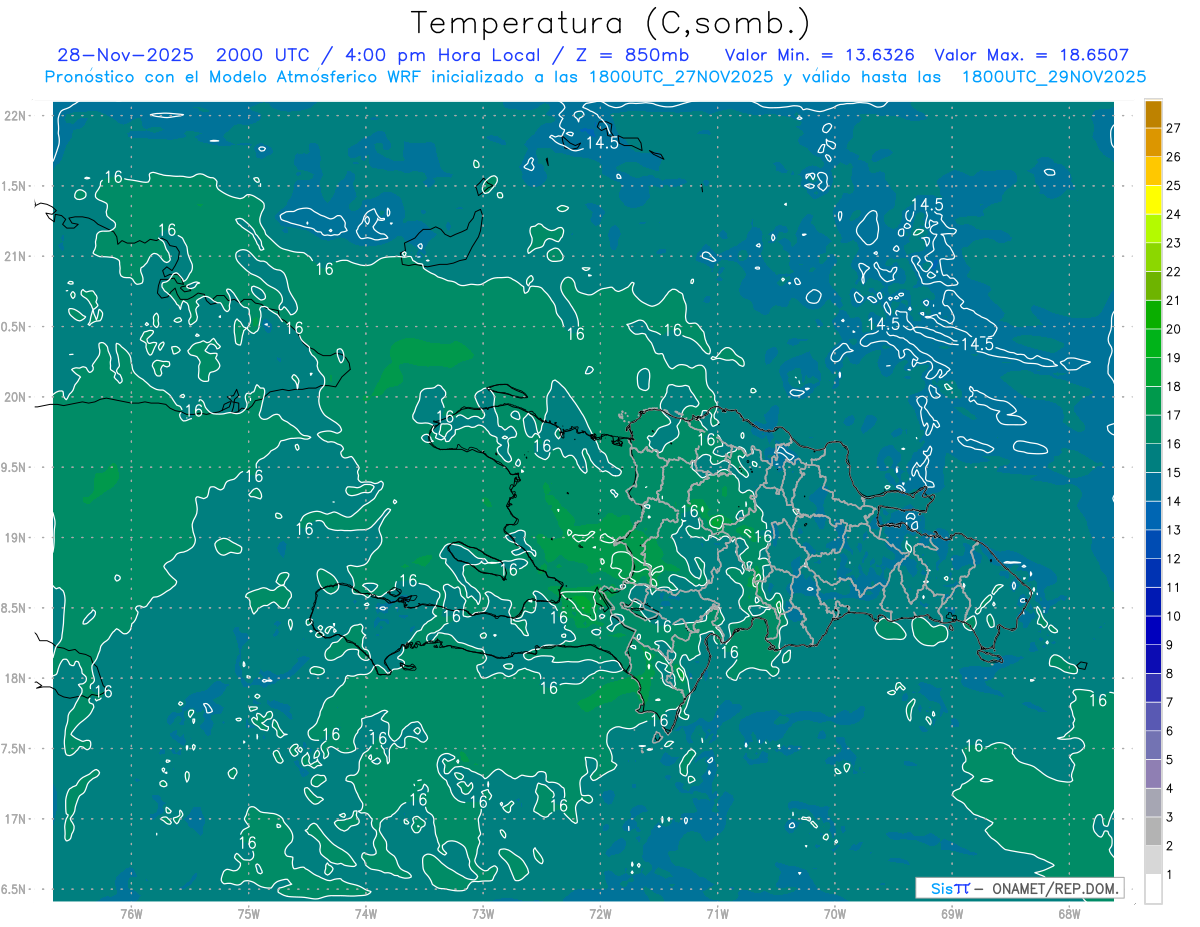Click 'Valor Min. = 13.6326' value

click(x=820, y=55)
